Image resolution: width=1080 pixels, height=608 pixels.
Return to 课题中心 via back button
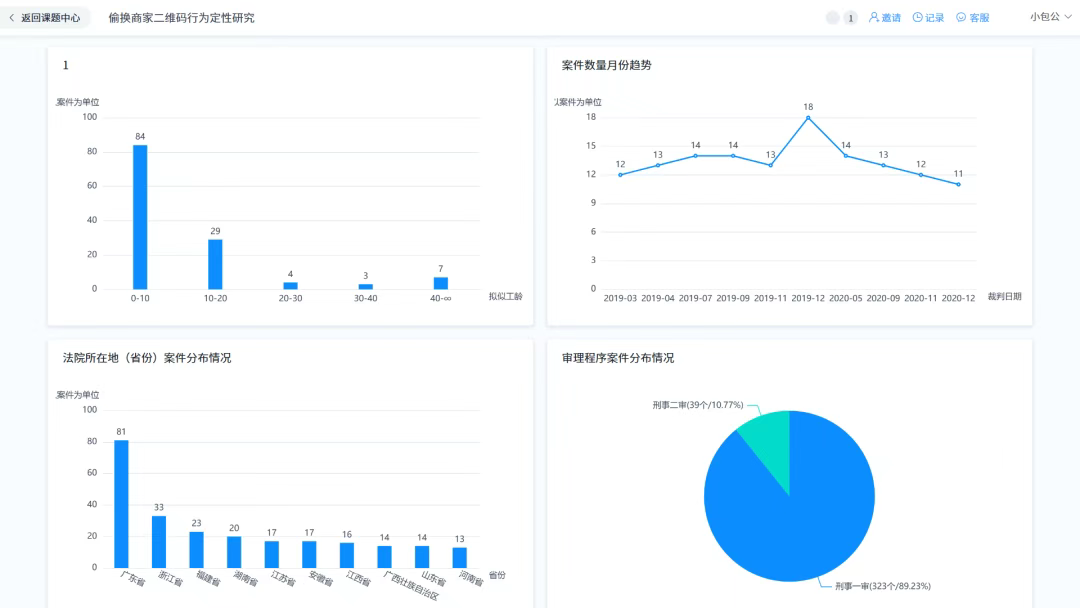(50, 18)
